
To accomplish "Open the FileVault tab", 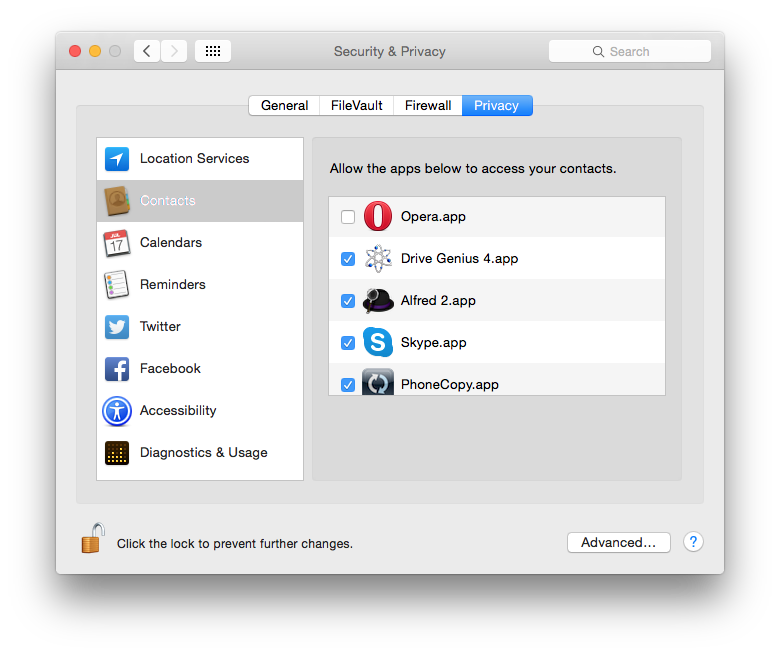I will tap(356, 106).
